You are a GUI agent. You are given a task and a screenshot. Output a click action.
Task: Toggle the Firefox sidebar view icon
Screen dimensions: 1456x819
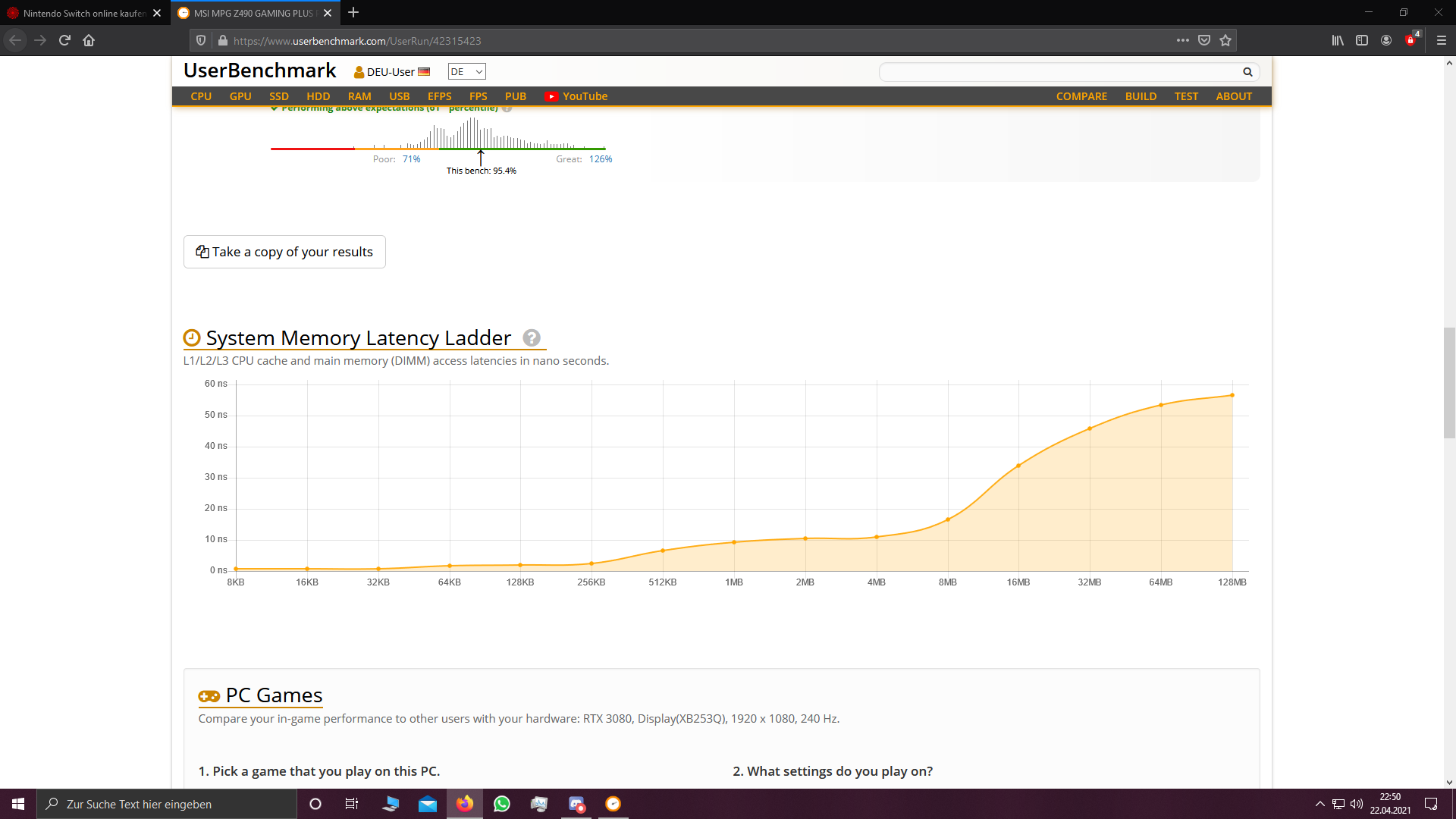point(1362,40)
